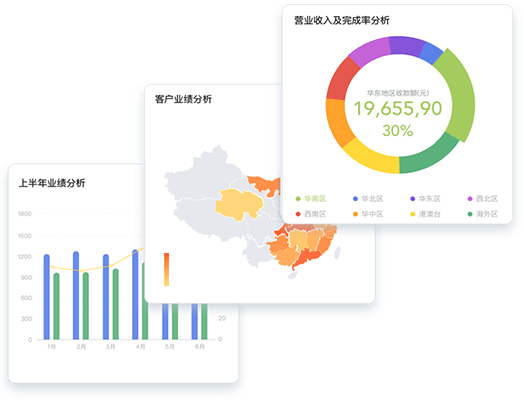Toggle the 西南区 legend item
This screenshot has height=400, width=524.
point(311,214)
